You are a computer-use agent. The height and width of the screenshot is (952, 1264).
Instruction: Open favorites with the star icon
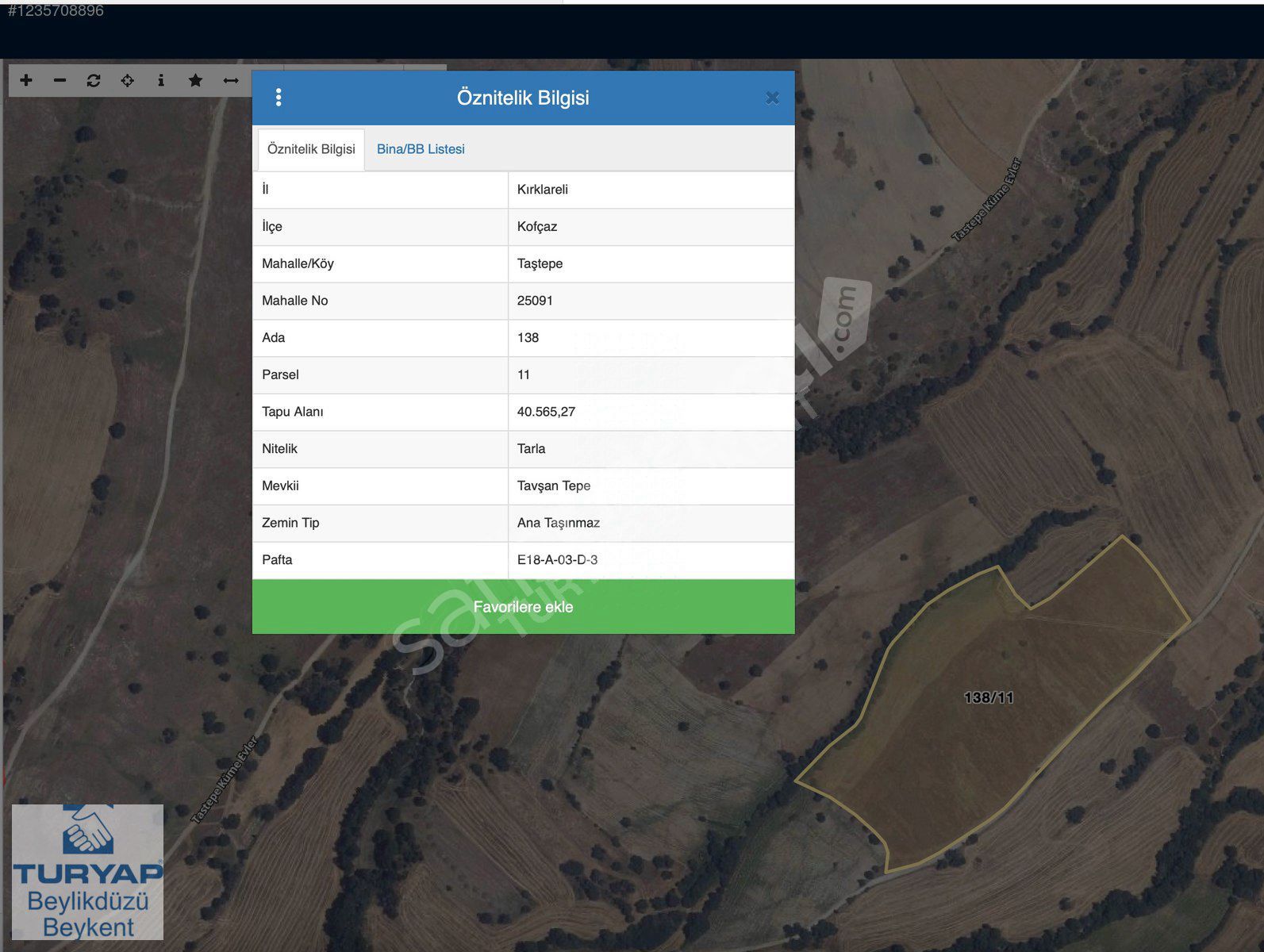[195, 80]
